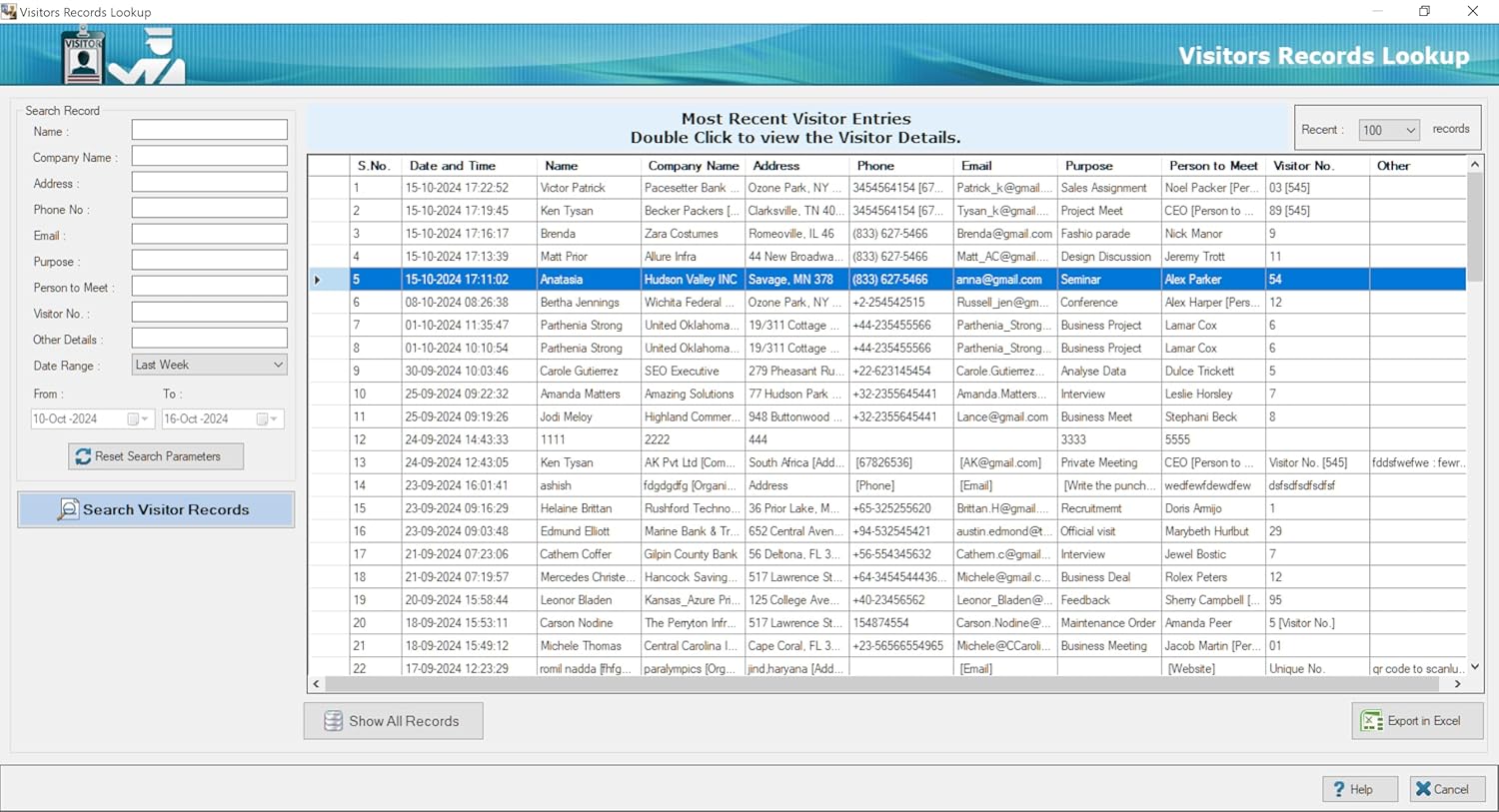Click the Help question mark icon
This screenshot has height=812, width=1499.
click(1339, 789)
